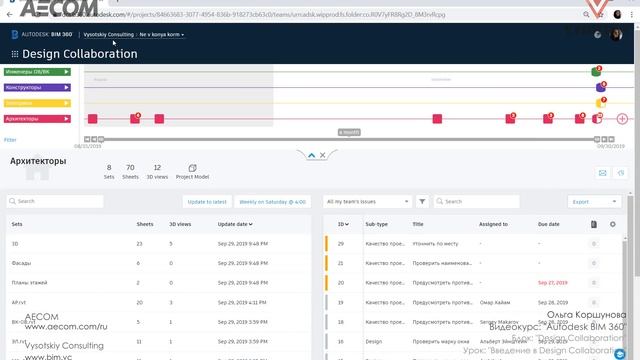Screen dimensions: 640x360
Task: Open the AP.rvt set row
Action: pyautogui.click(x=159, y=302)
